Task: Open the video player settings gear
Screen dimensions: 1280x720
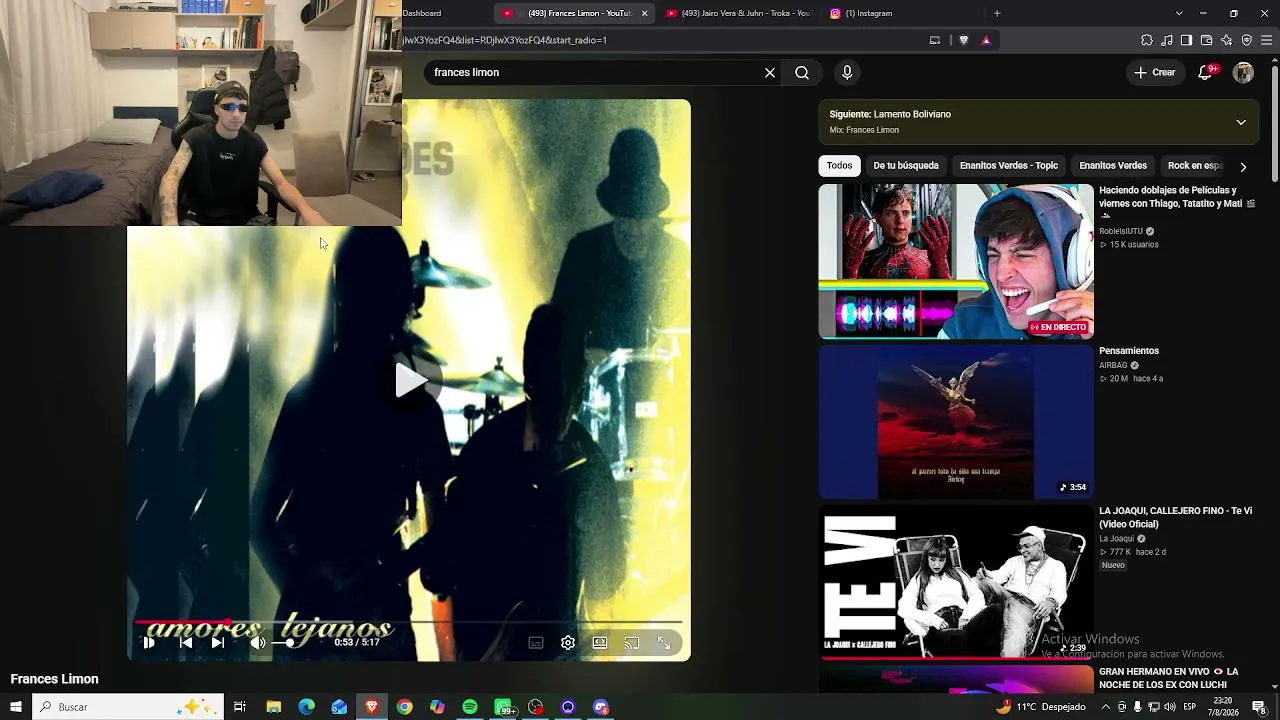Action: pyautogui.click(x=568, y=643)
